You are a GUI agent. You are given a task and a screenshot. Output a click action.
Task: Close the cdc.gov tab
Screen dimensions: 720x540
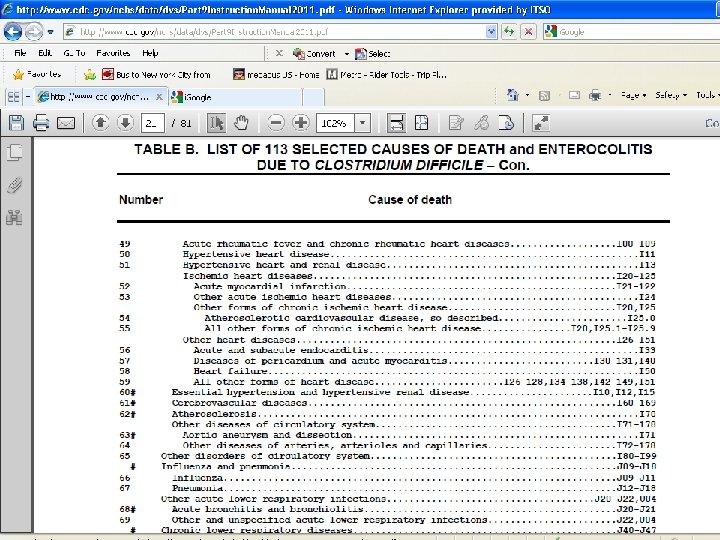(159, 97)
